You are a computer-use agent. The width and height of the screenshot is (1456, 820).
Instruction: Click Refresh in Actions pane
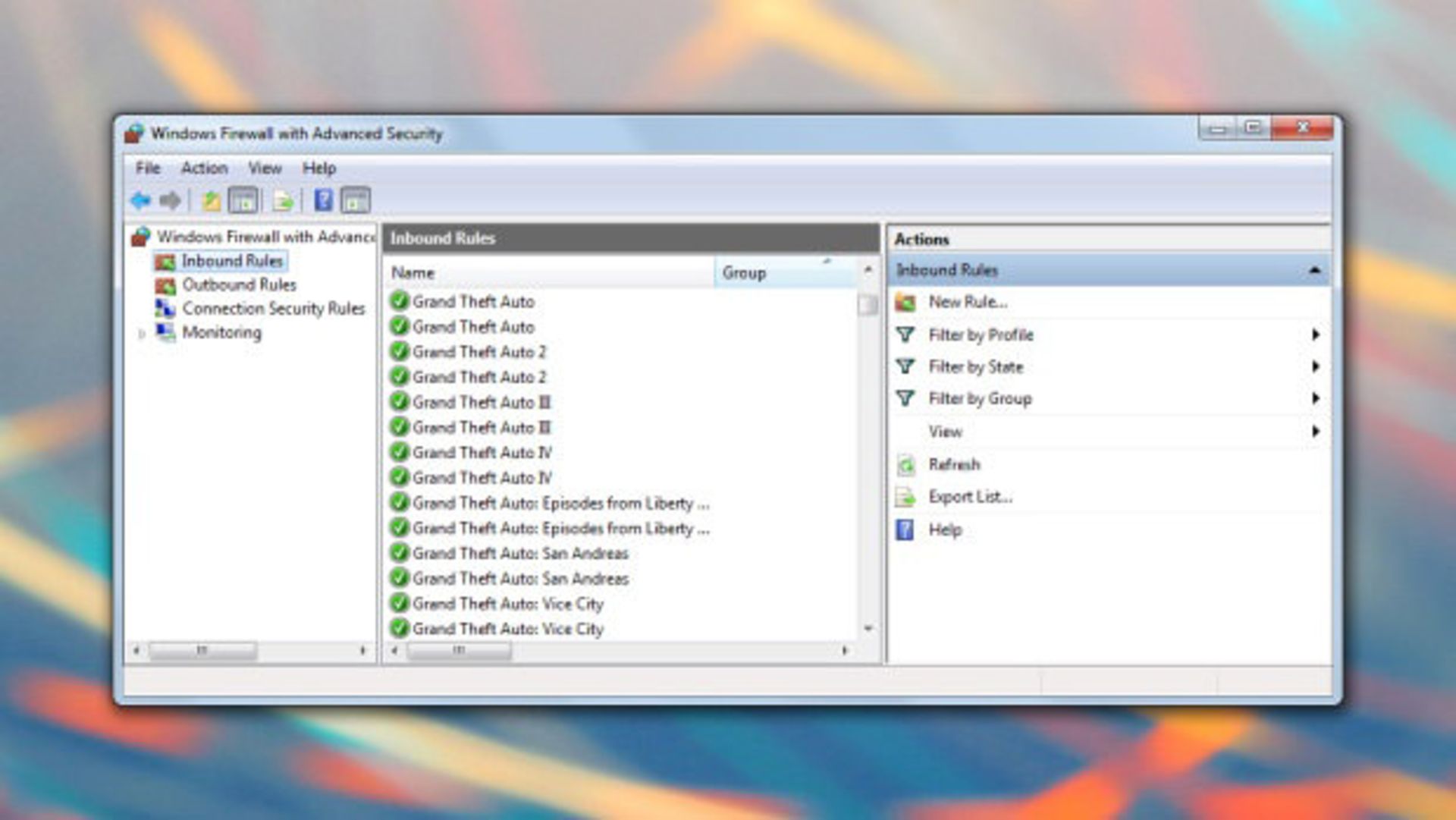tap(954, 464)
